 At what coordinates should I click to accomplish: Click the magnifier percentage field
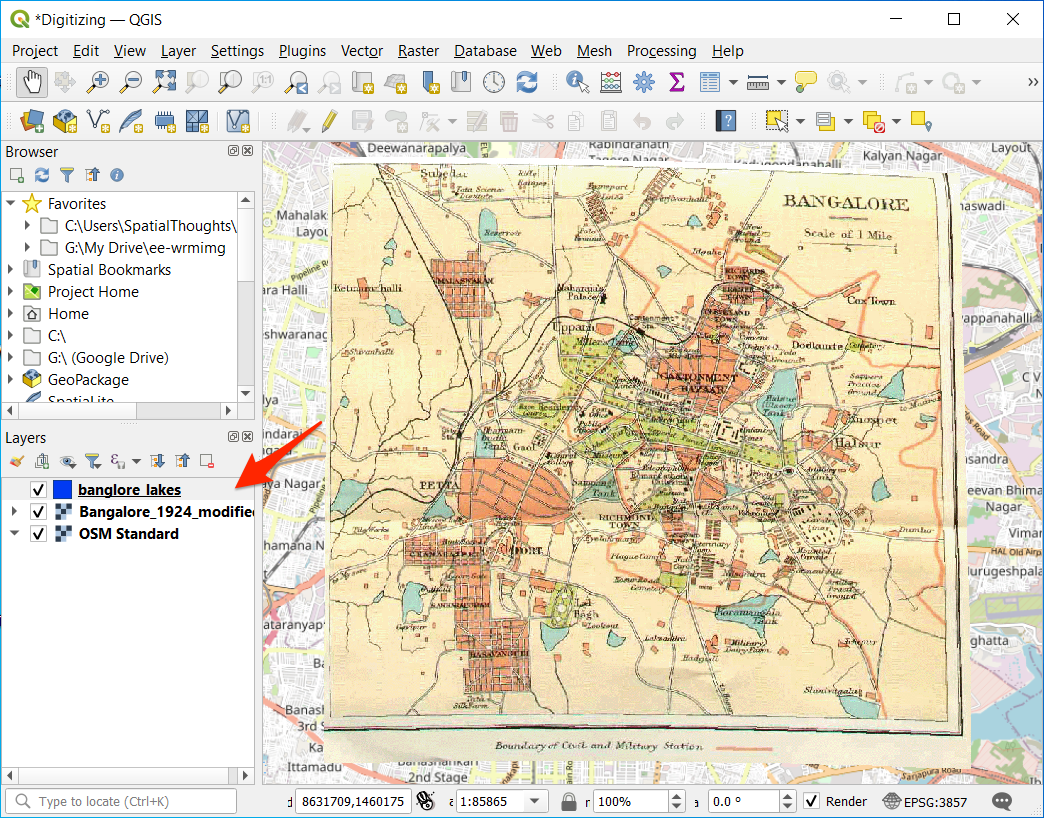631,801
